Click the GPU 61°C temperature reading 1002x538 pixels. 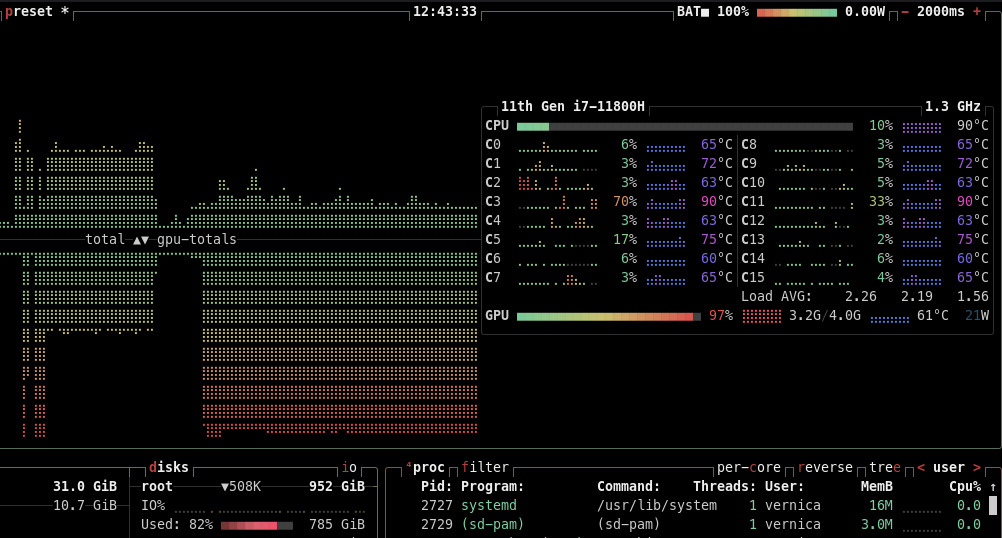pyautogui.click(x=934, y=316)
